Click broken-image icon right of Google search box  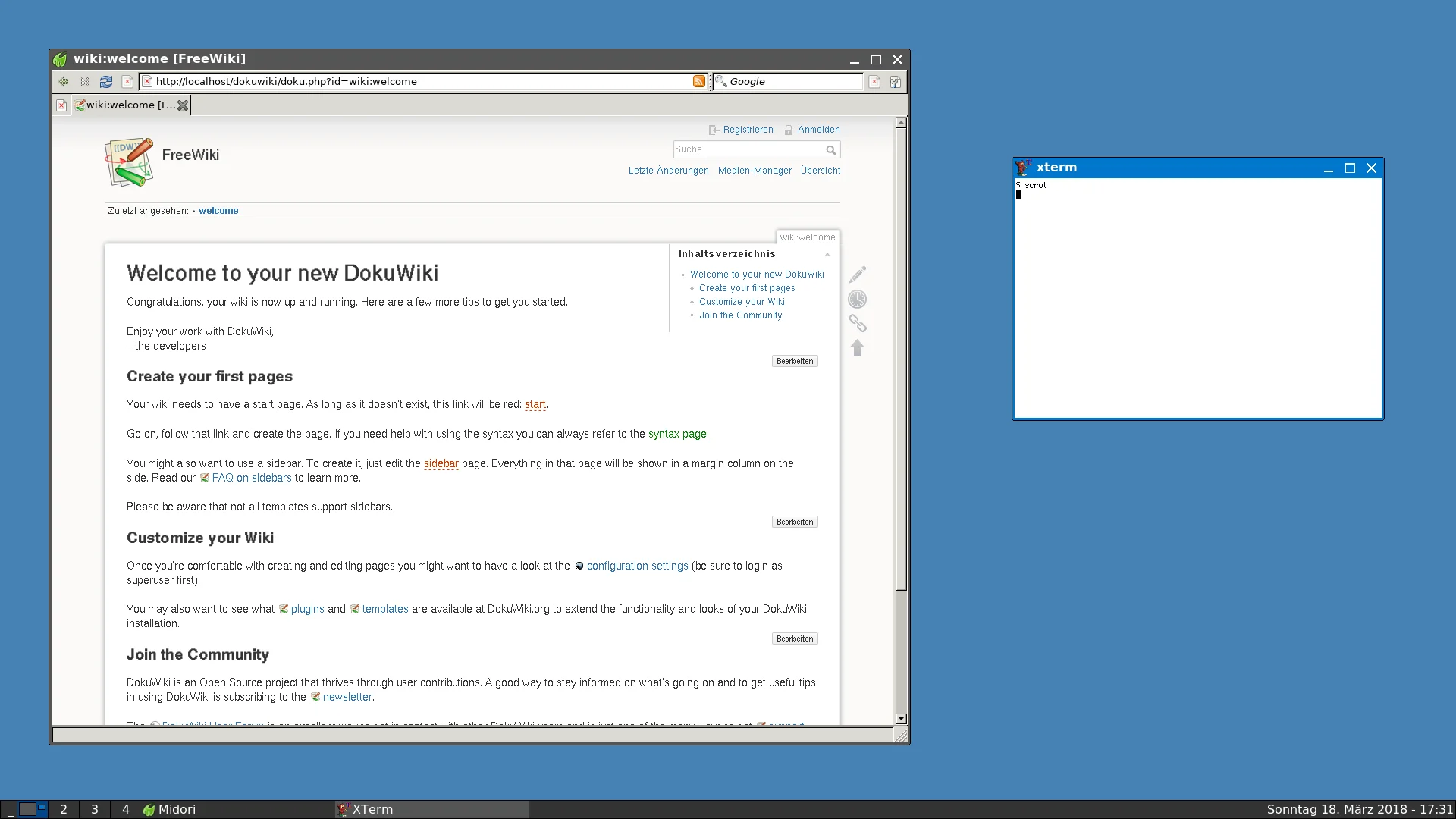[874, 82]
